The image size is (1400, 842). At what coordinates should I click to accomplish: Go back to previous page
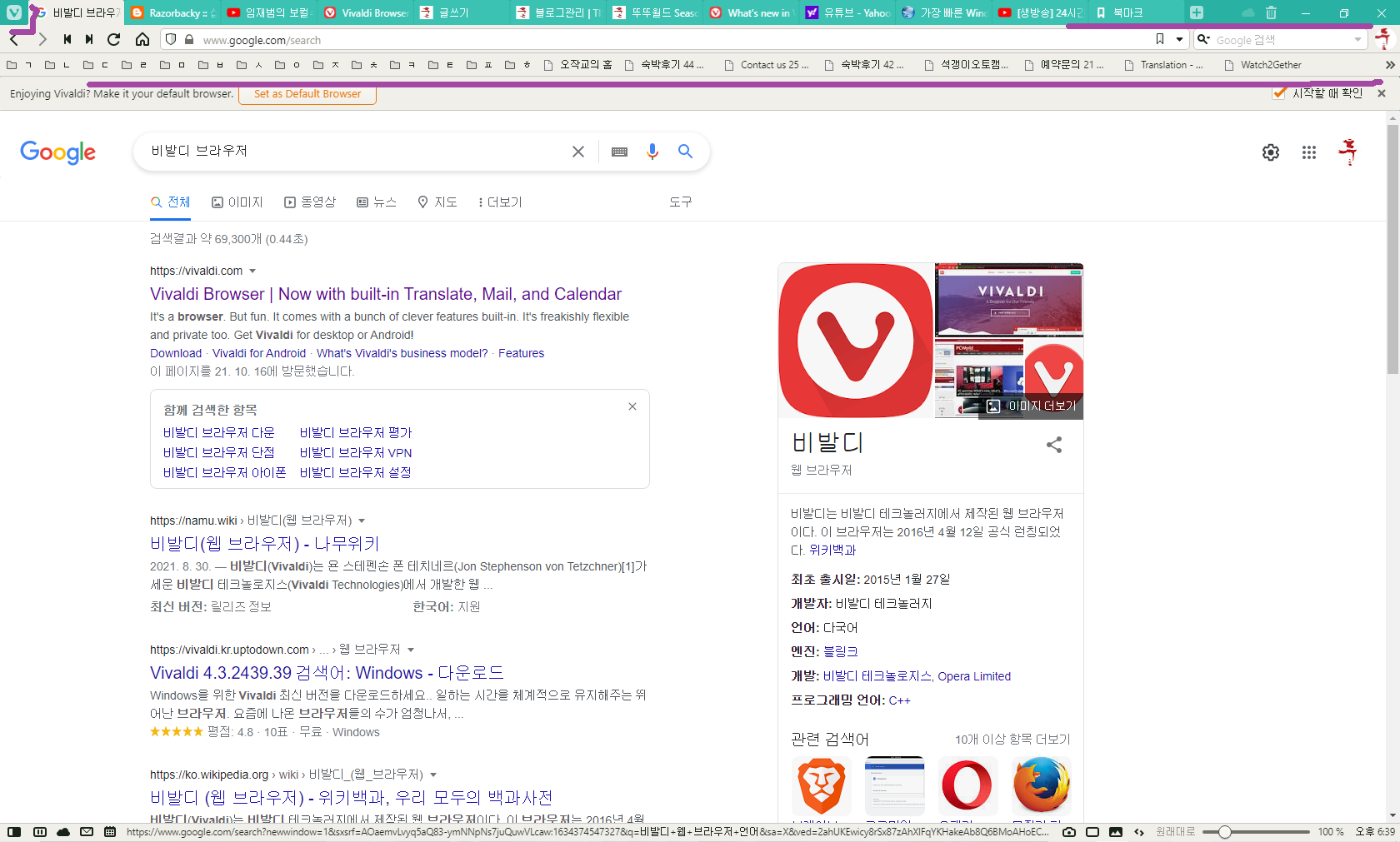14,39
